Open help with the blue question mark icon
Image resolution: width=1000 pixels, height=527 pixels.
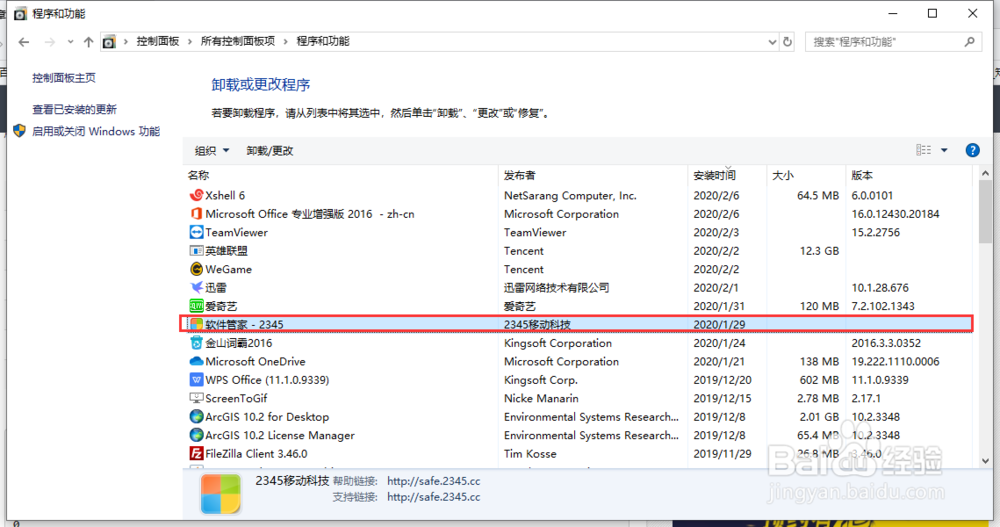973,151
